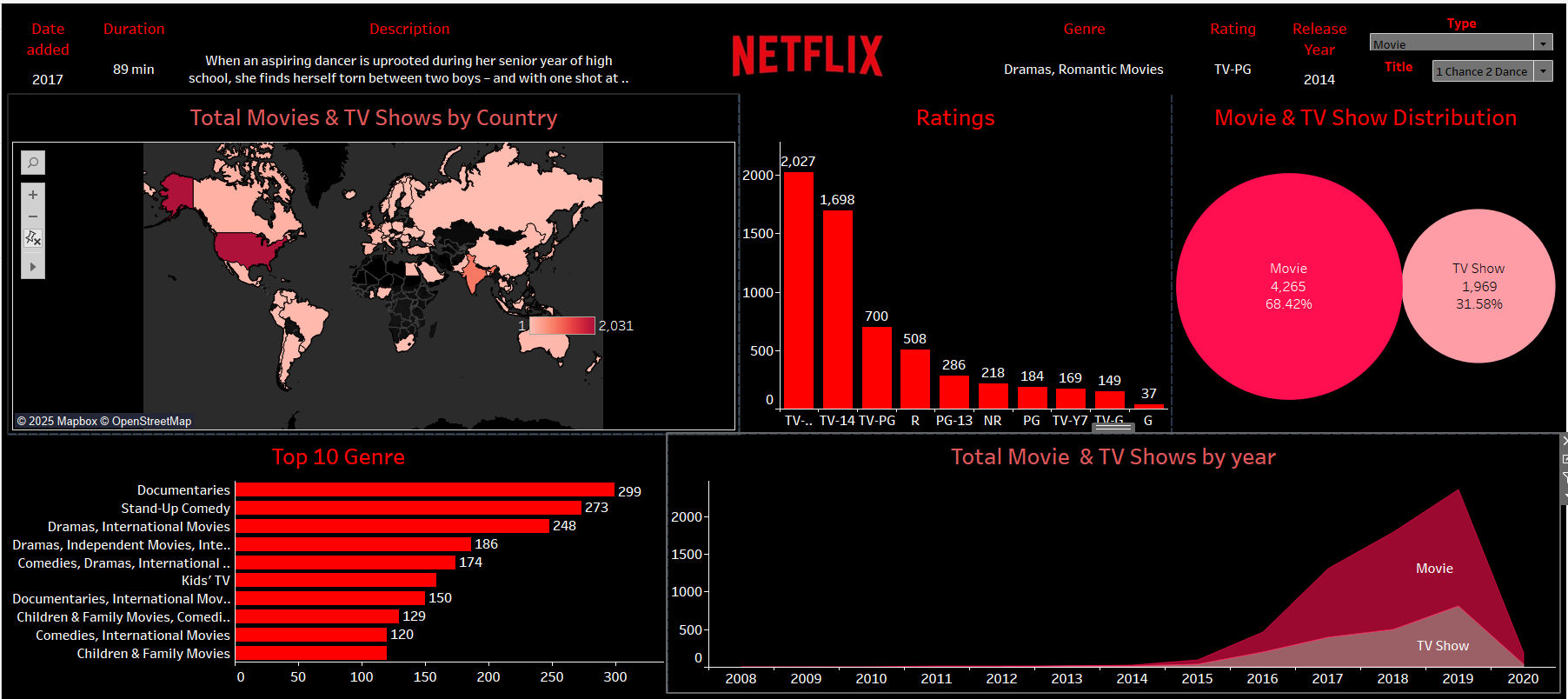Screen dimensions: 1568x699
Task: Select the TV-14 ratings bar
Action: coord(837,310)
